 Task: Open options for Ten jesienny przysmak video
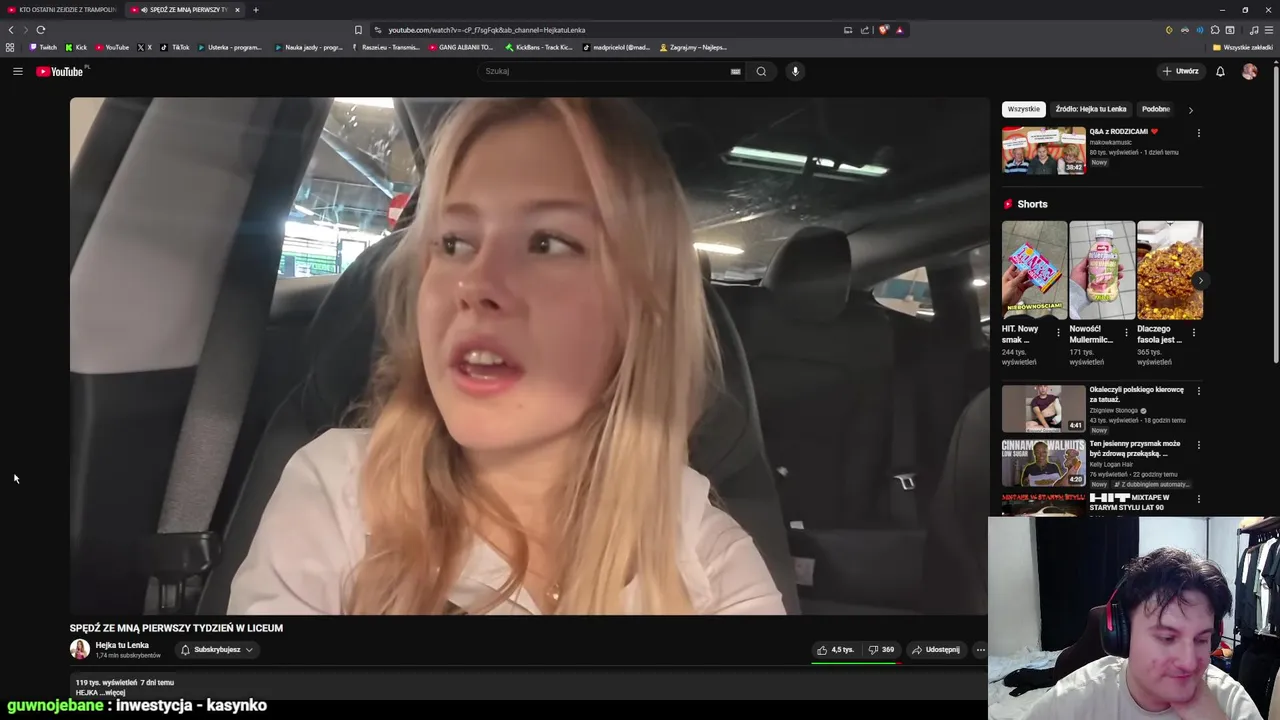click(1198, 444)
